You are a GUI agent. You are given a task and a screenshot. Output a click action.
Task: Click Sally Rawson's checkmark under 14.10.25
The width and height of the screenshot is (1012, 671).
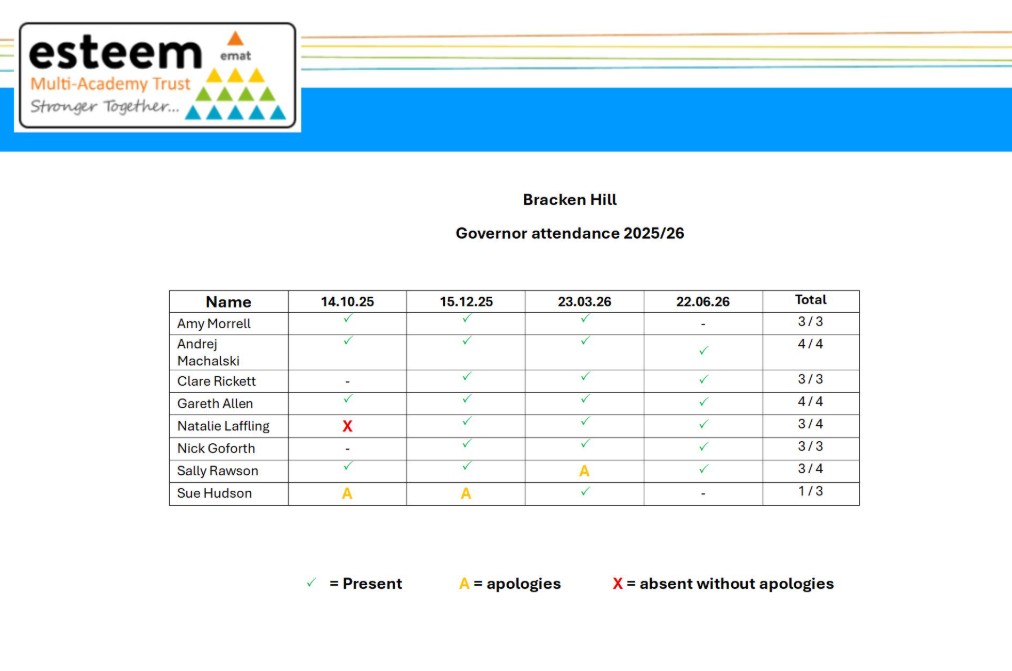point(348,466)
